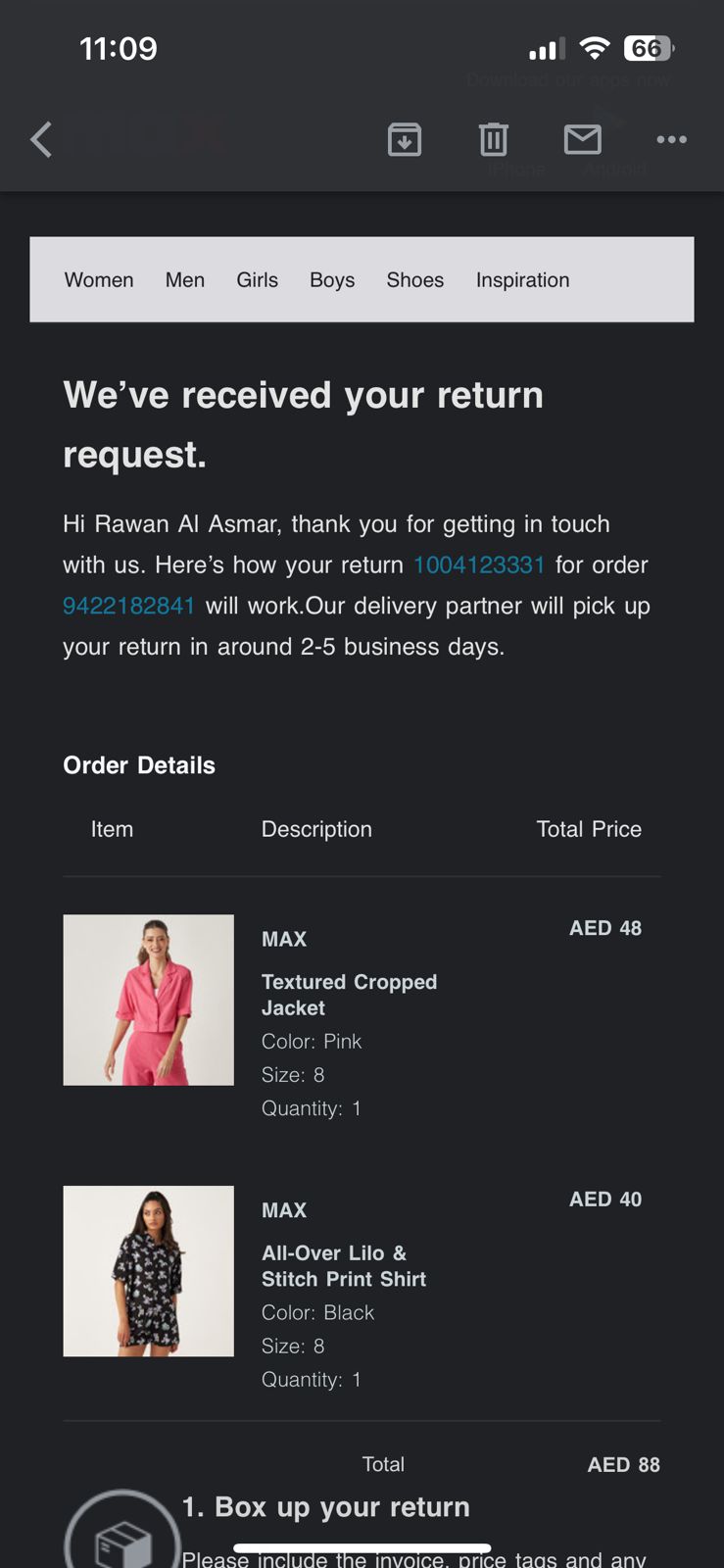Go to the Boys category
This screenshot has height=1568, width=724.
click(x=332, y=280)
